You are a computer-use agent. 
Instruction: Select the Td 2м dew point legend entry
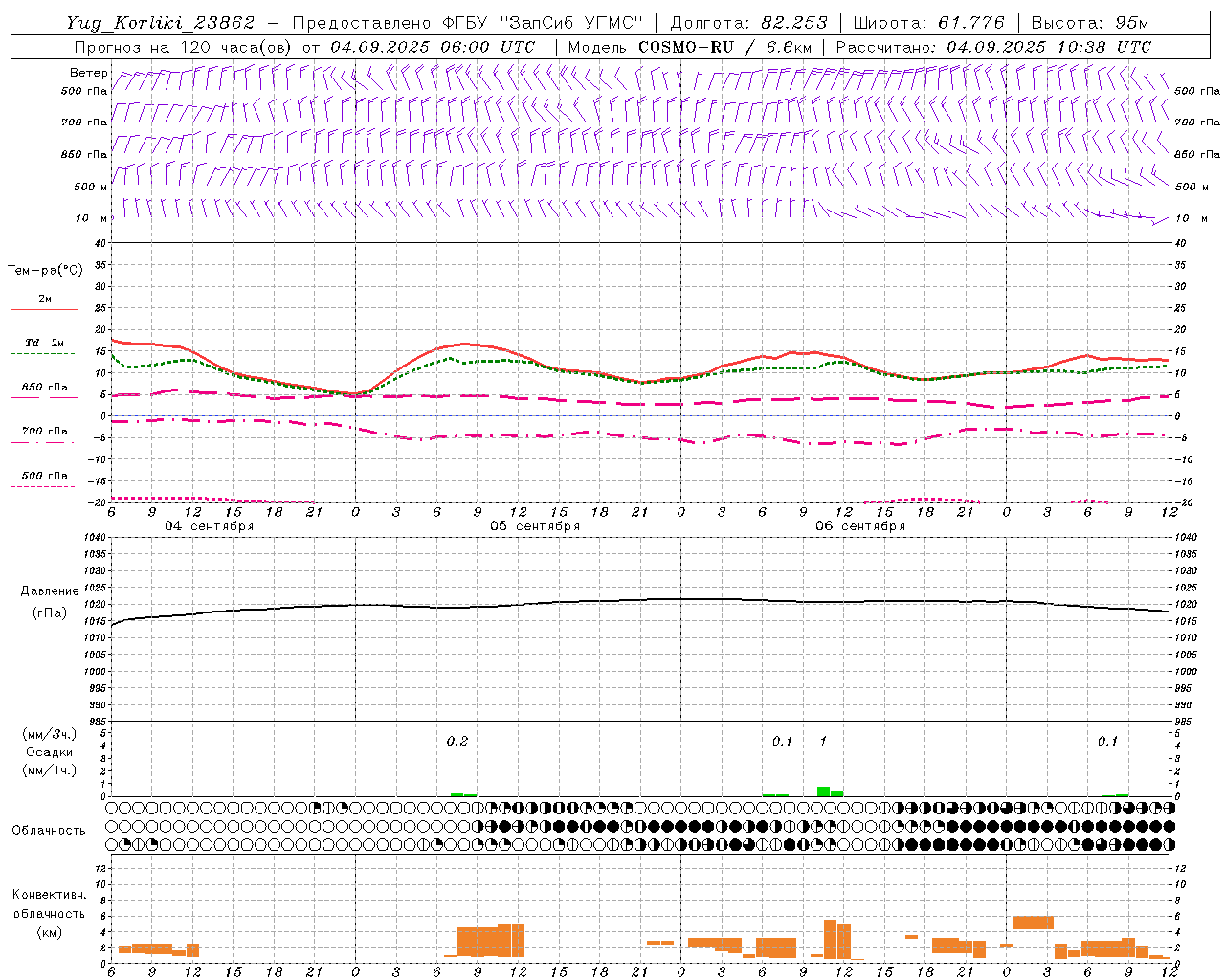45,343
